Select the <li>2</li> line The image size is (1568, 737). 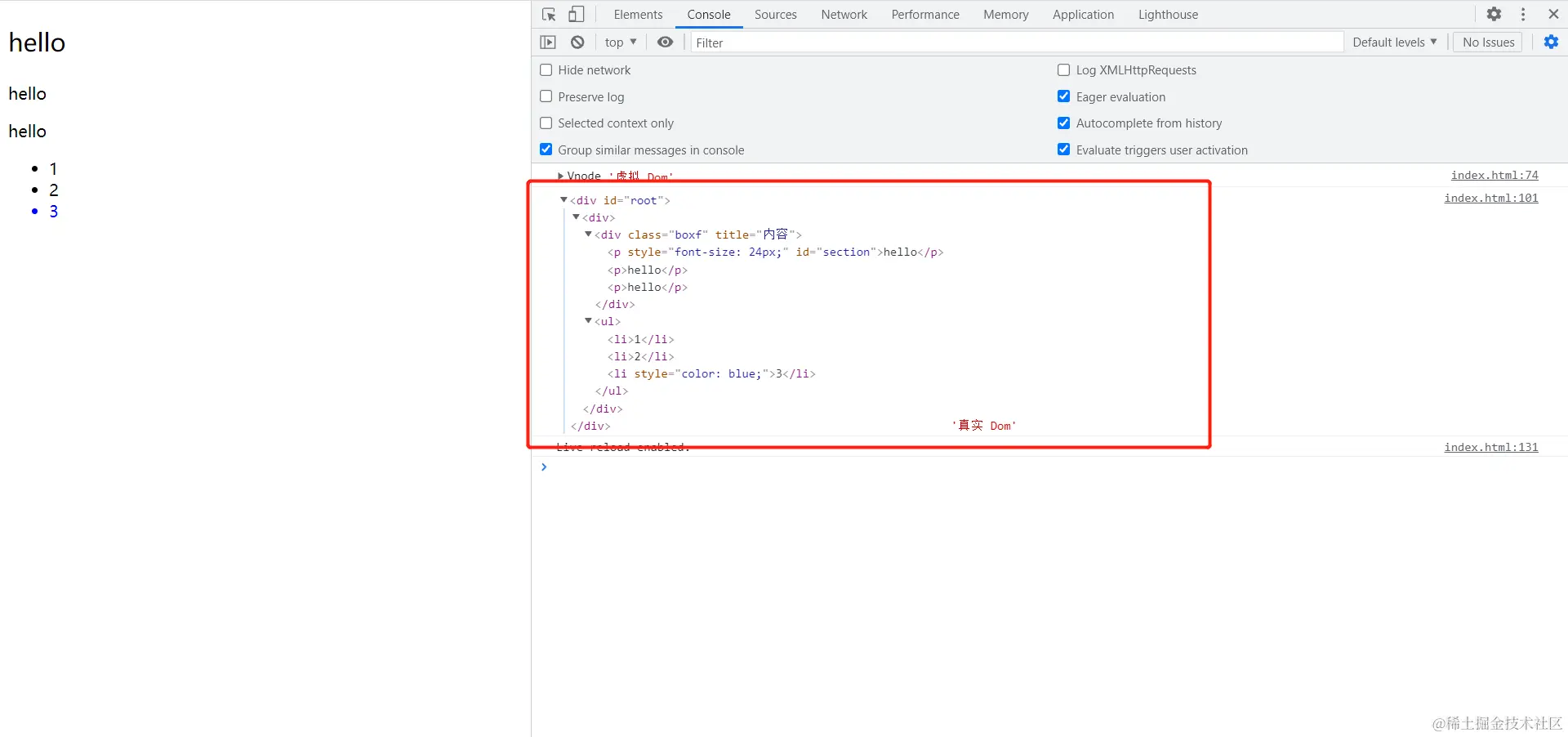[641, 356]
